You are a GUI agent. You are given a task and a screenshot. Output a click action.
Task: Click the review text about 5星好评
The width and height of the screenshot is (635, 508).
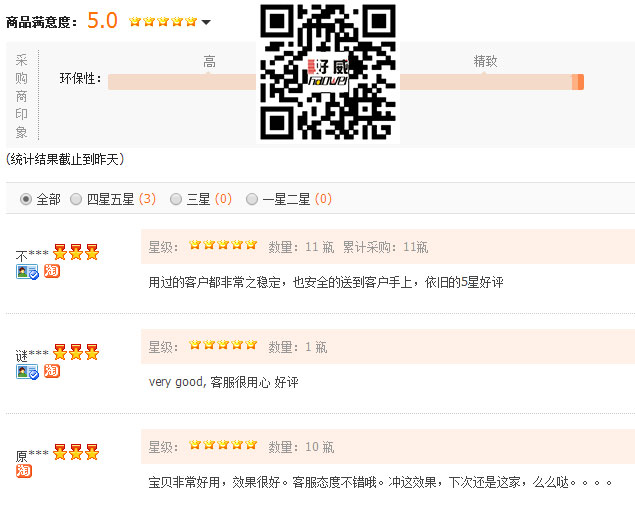click(x=326, y=282)
